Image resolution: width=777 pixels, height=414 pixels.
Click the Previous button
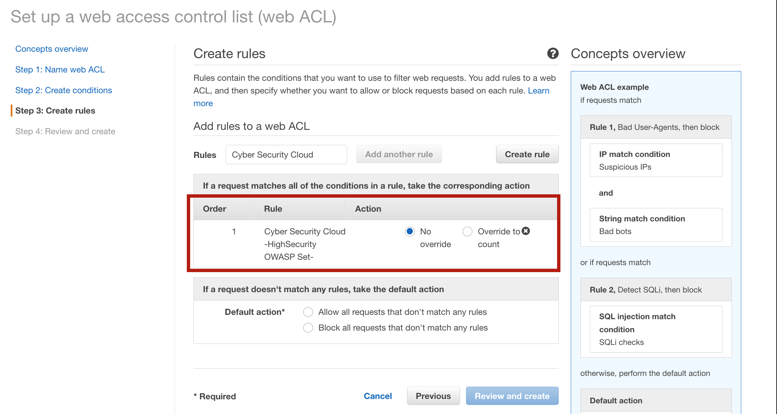click(433, 396)
